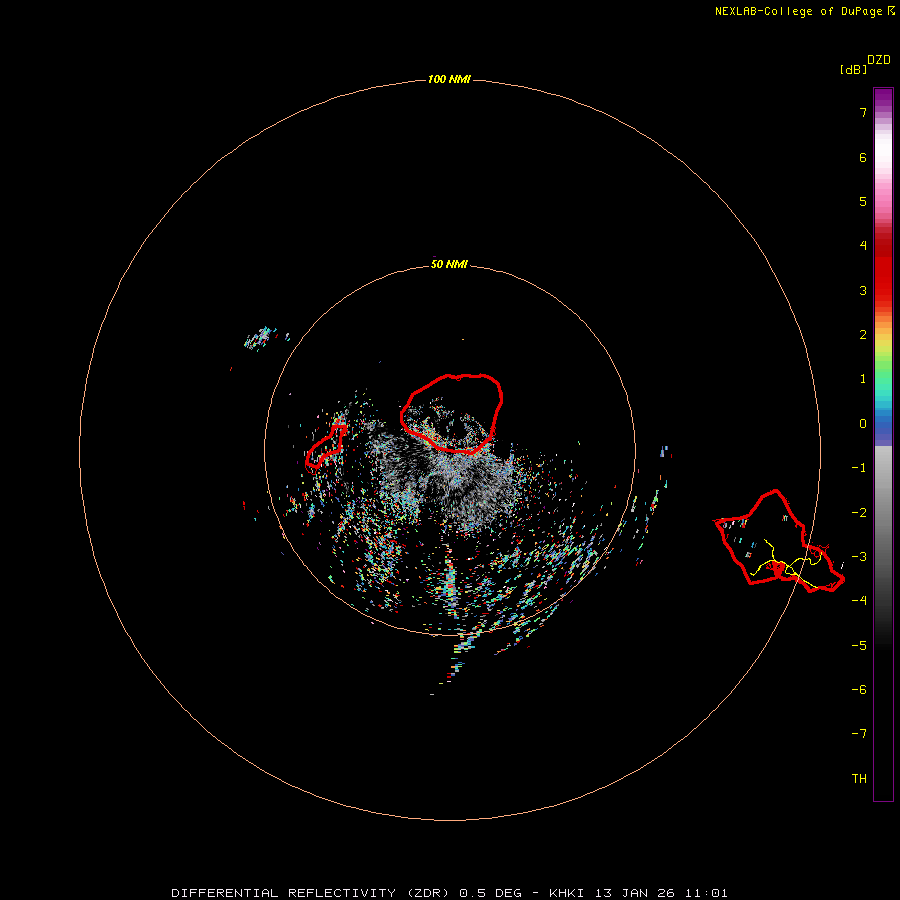Click the KHKI station ID in the caption
This screenshot has width=900, height=900.
point(566,893)
